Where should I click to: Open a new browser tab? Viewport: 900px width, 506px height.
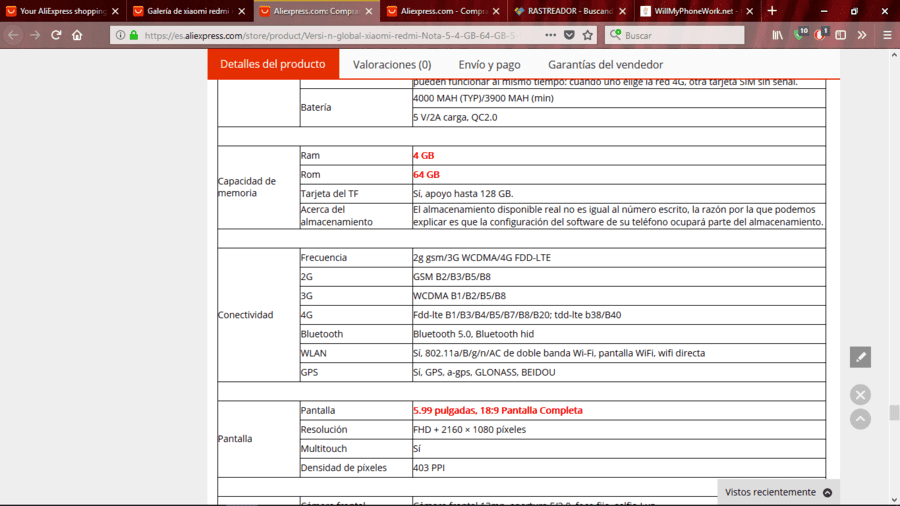click(x=772, y=11)
